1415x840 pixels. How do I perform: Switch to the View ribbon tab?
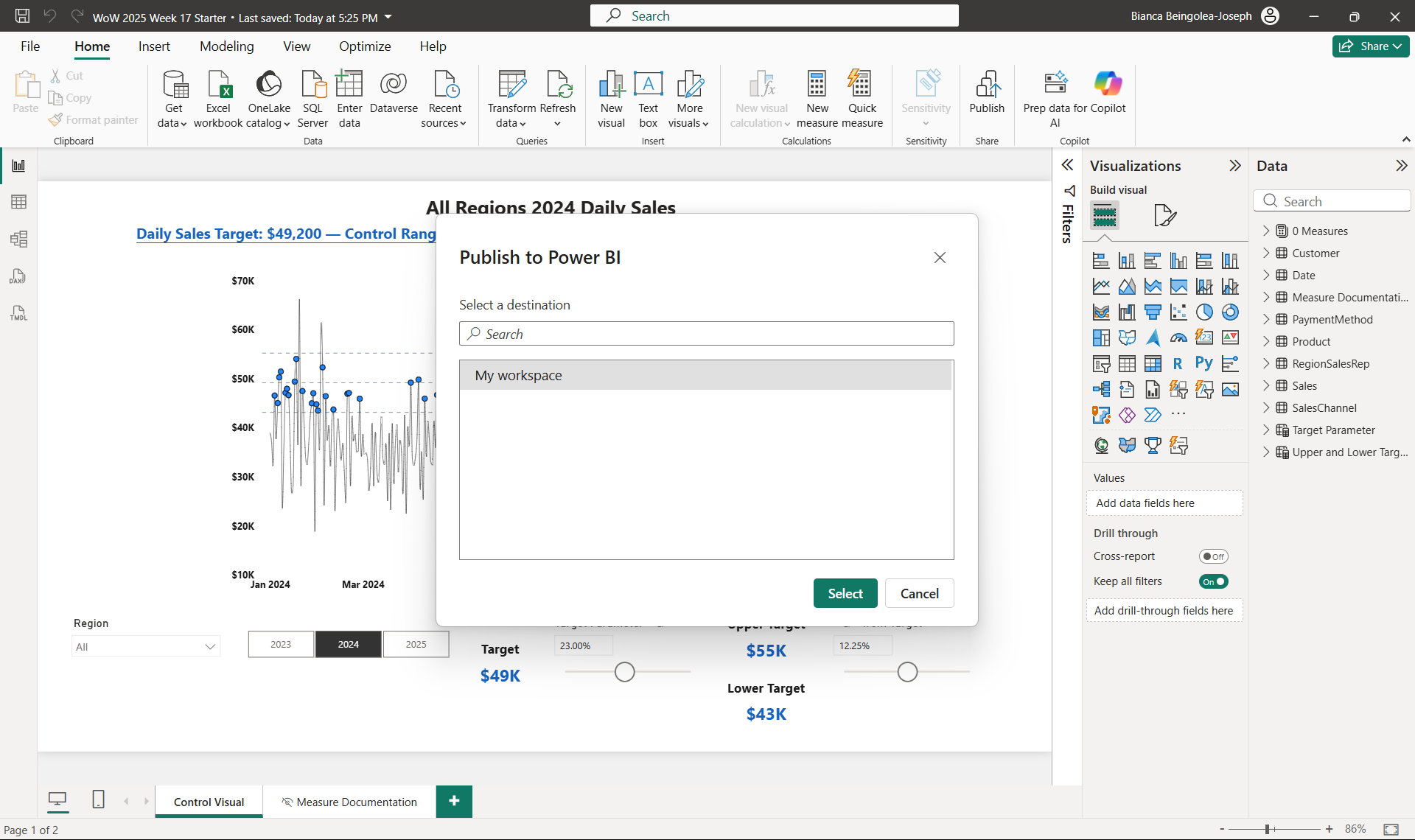pyautogui.click(x=296, y=46)
